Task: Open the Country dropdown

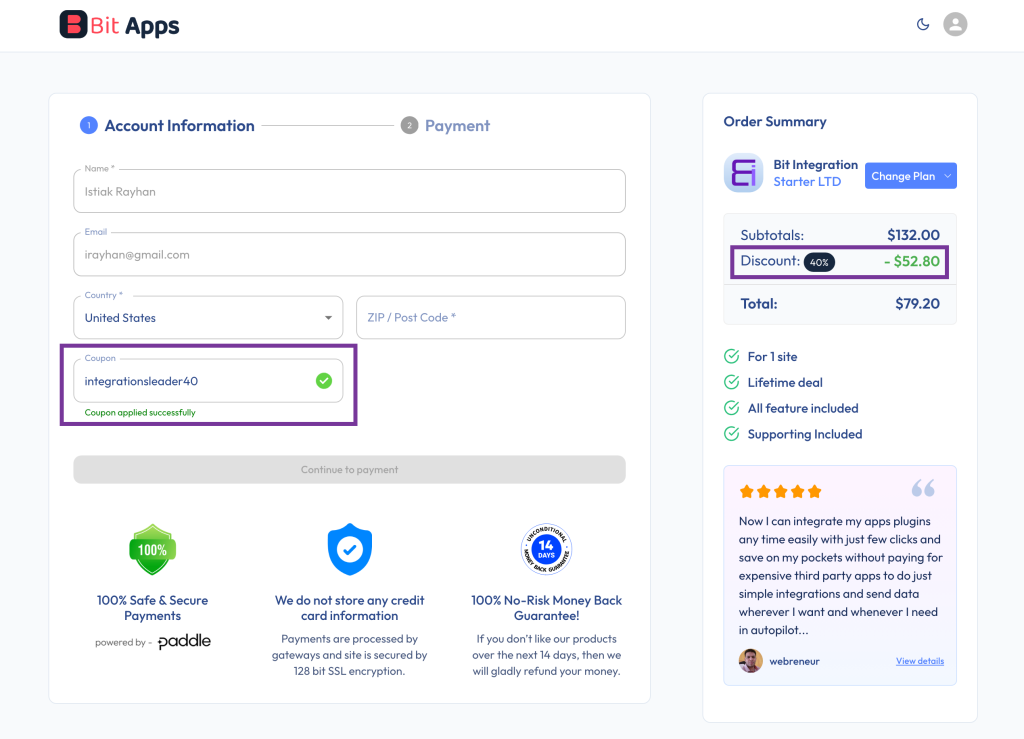Action: tap(208, 318)
